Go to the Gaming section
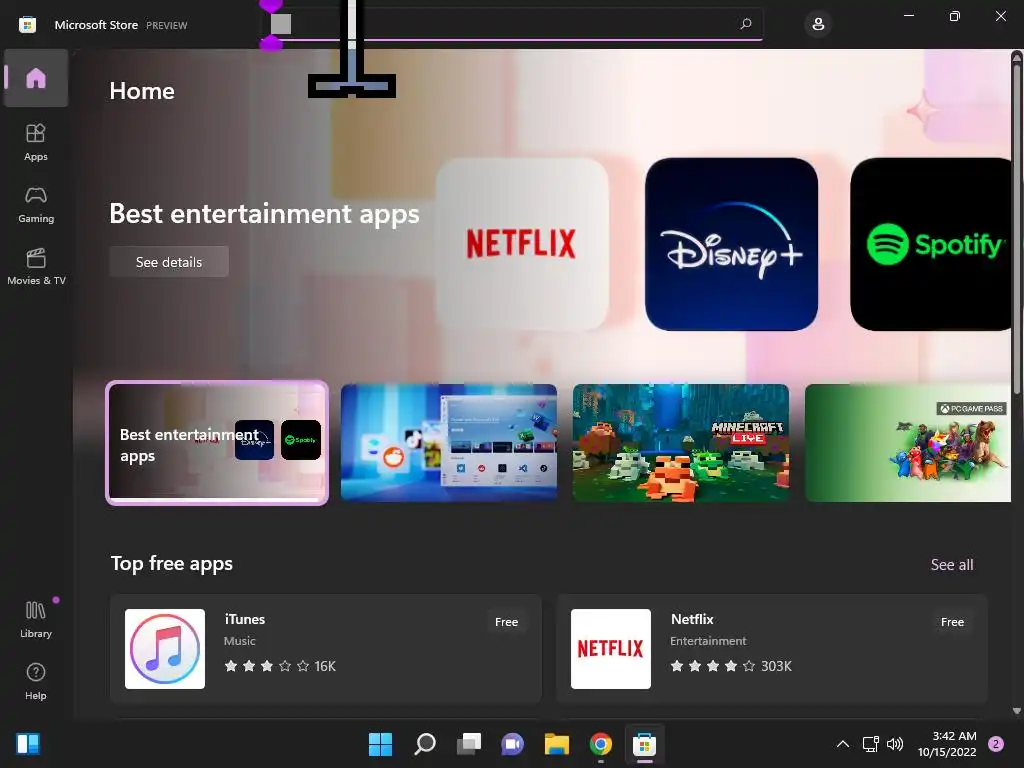The image size is (1024, 768). 36,205
